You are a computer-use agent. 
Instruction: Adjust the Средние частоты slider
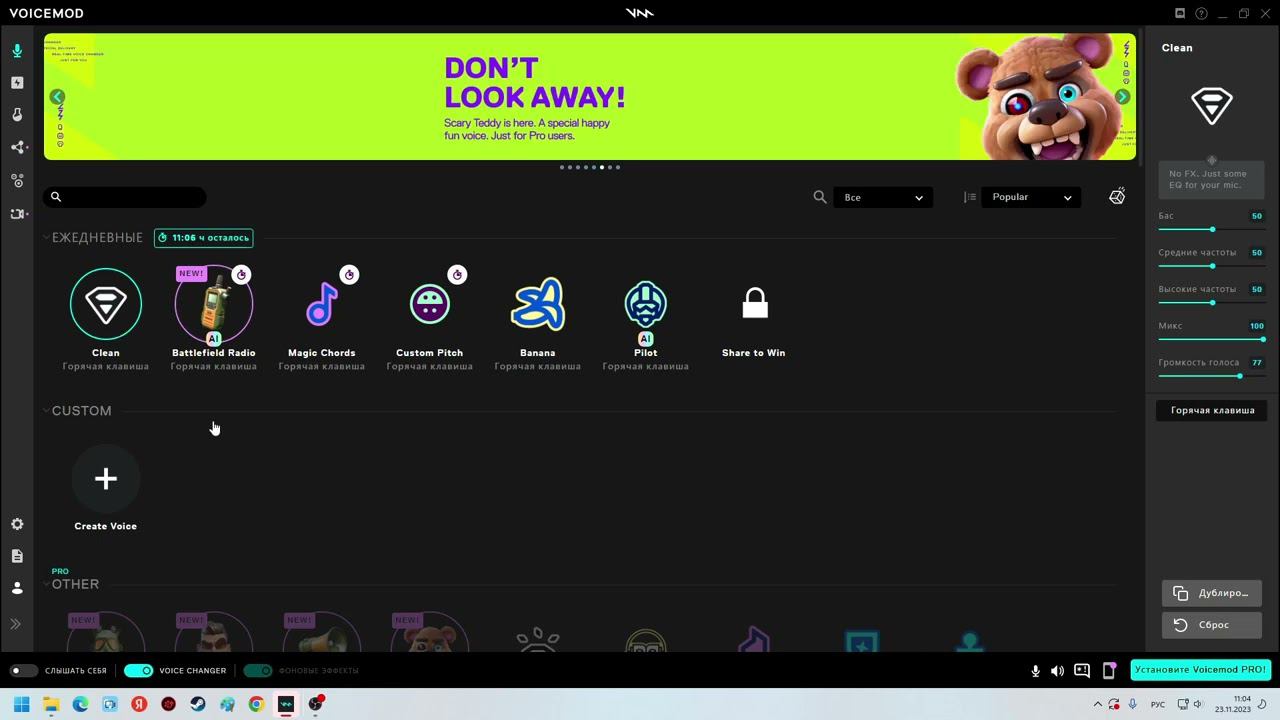coord(1212,266)
